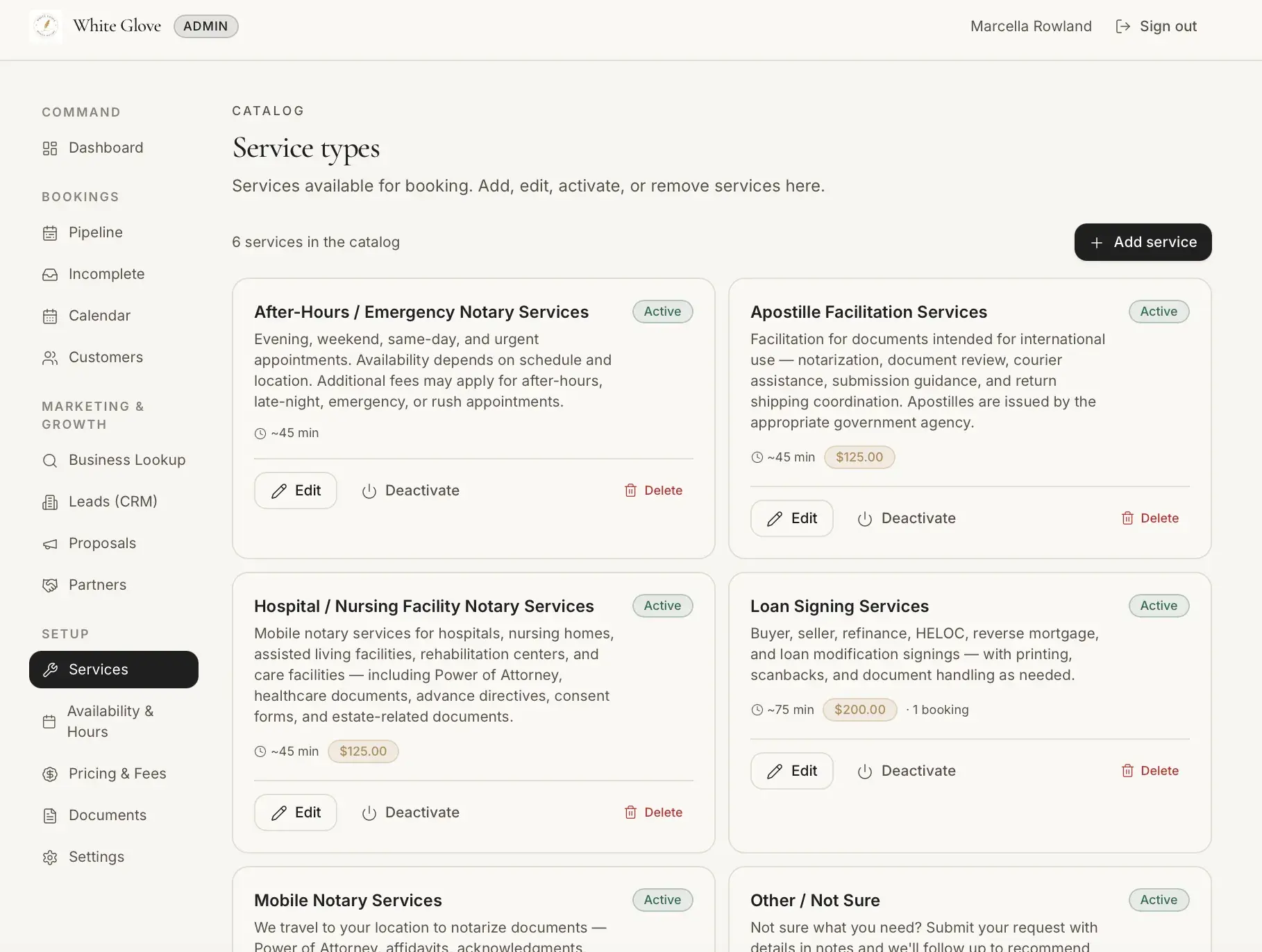This screenshot has width=1262, height=952.
Task: Add a new service
Action: 1143,242
